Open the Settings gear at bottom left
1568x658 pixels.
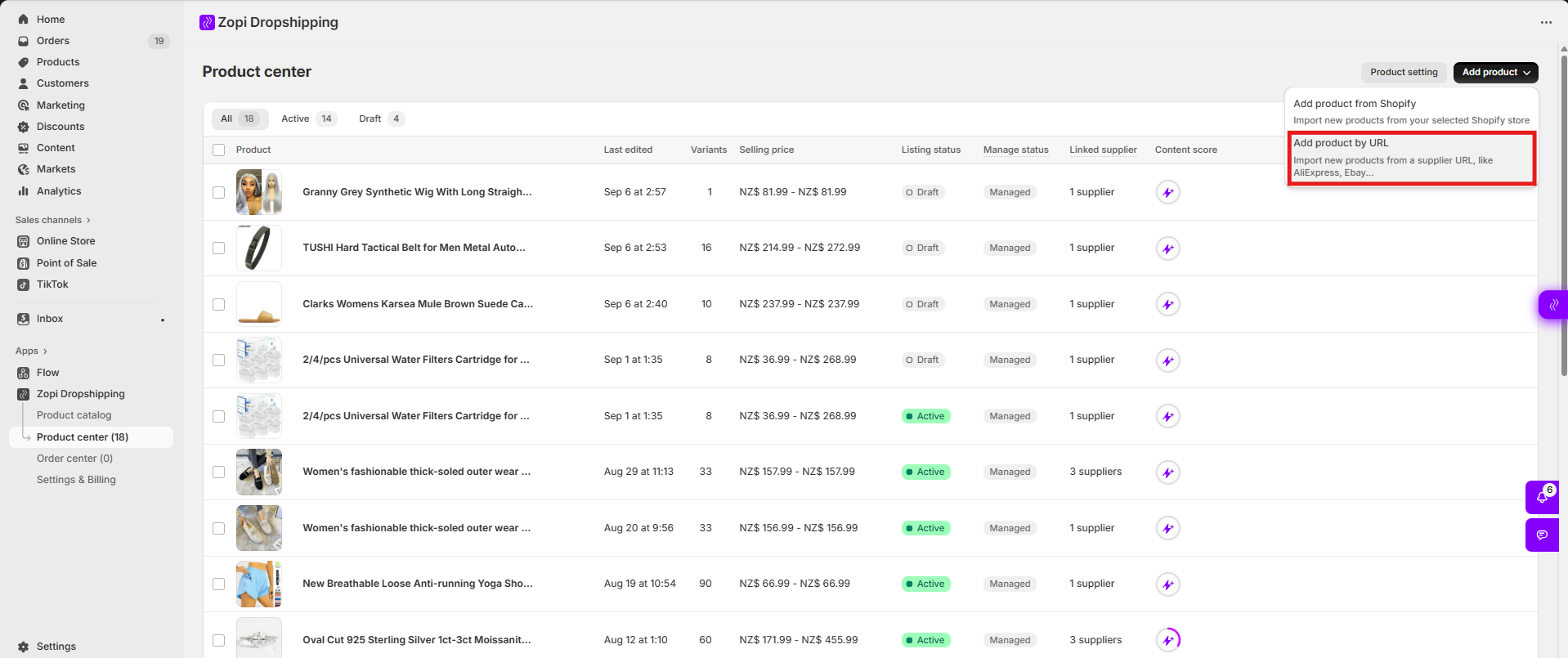coord(23,647)
